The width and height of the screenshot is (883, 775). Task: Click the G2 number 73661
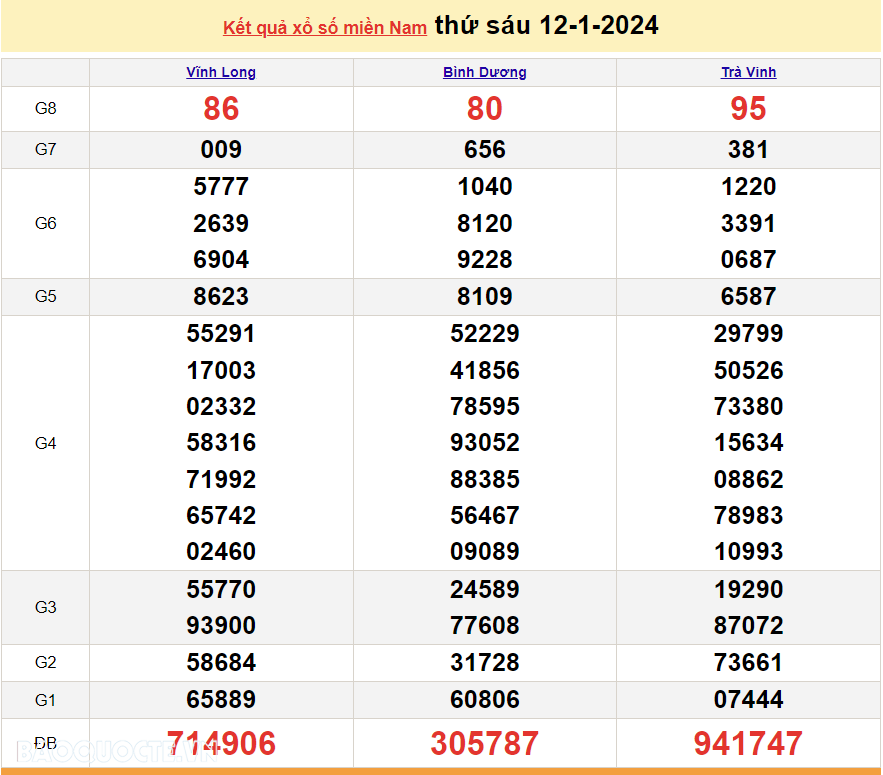[x=748, y=663]
